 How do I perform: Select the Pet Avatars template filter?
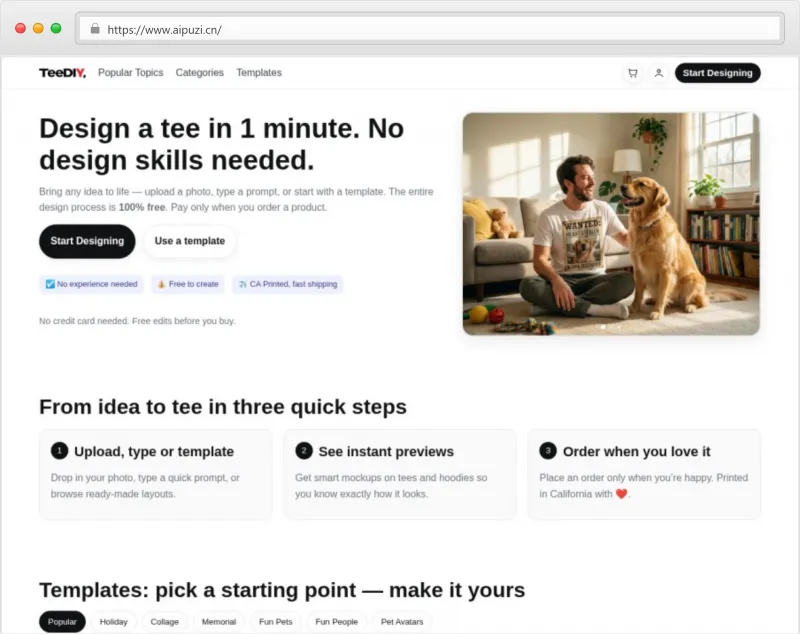click(402, 622)
